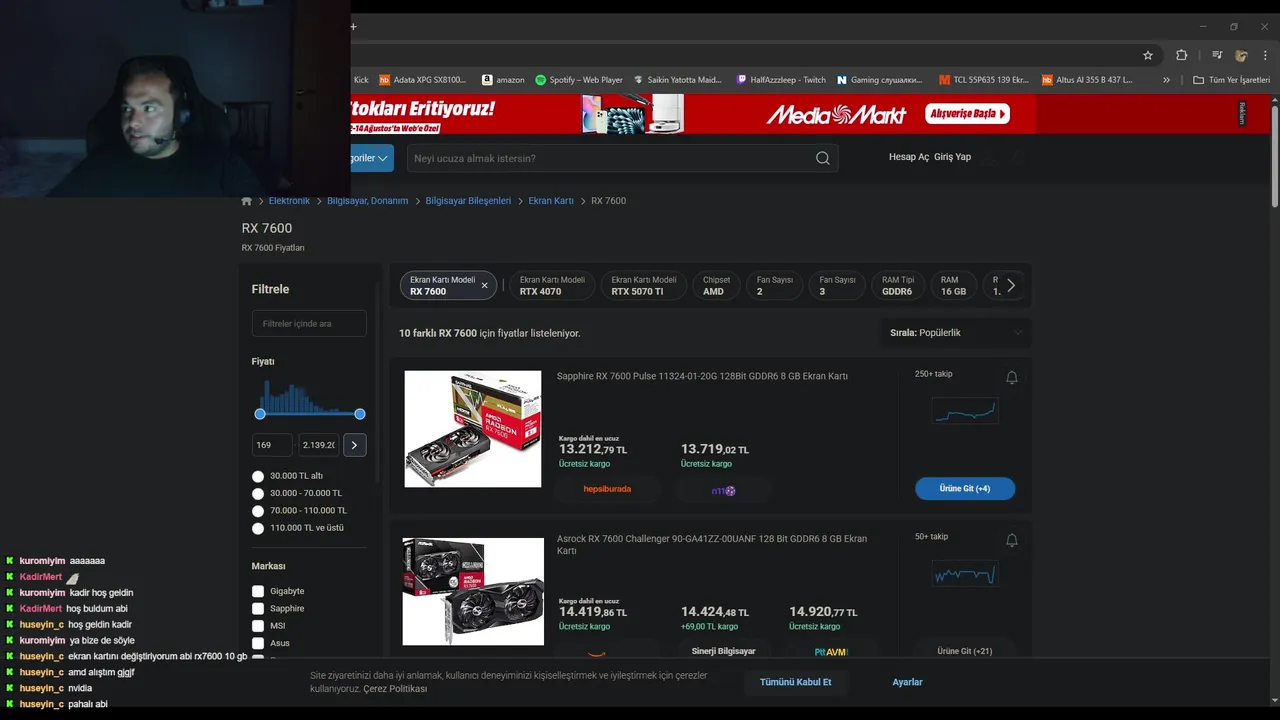Image resolution: width=1280 pixels, height=720 pixels.
Task: Select the Chipset AMD filter chip
Action: point(716,285)
